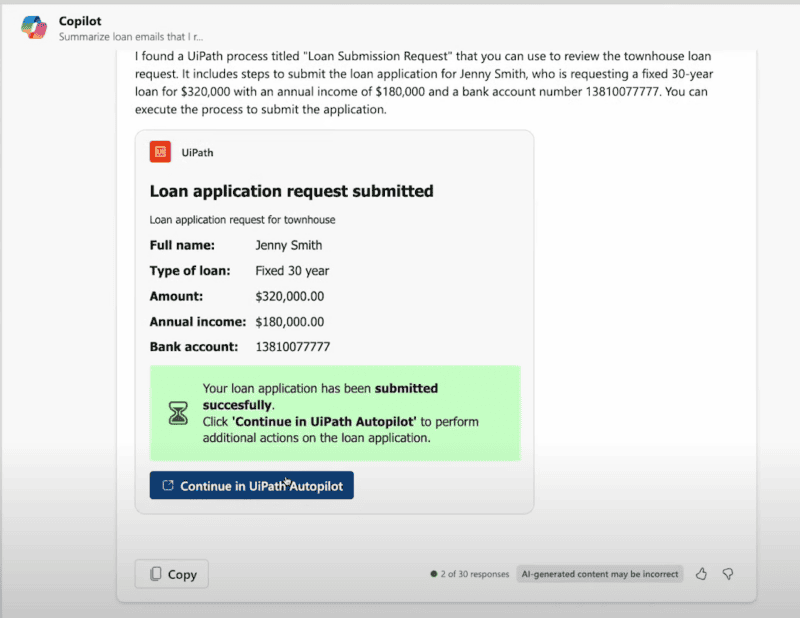
Task: Click the thumbs down feedback icon
Action: 728,574
